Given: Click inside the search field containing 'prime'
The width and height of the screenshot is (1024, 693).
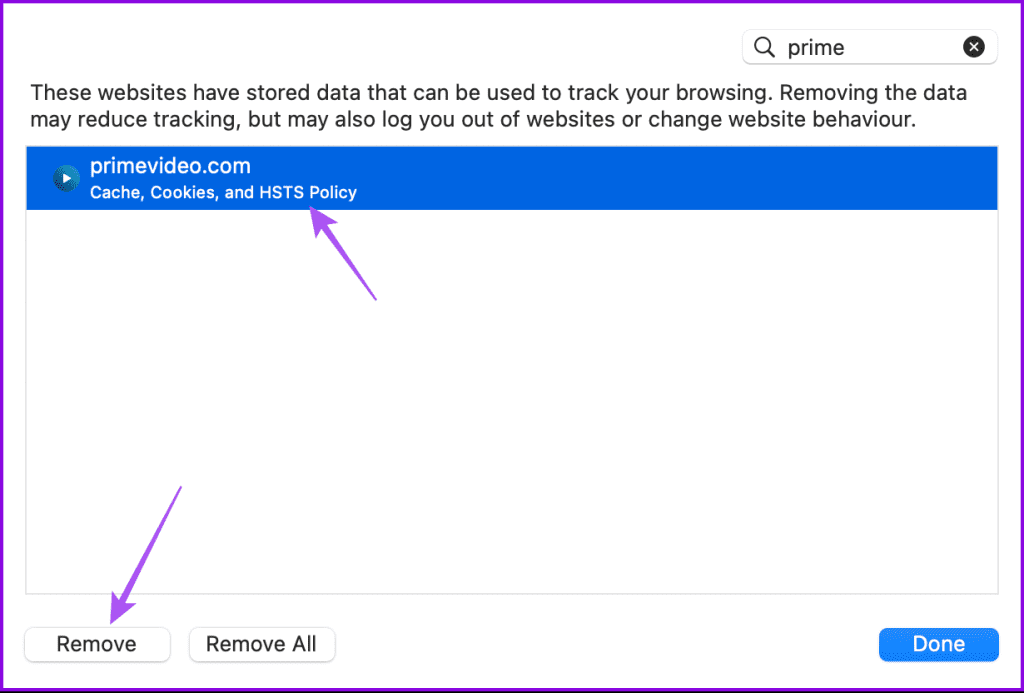Looking at the screenshot, I should coord(870,47).
